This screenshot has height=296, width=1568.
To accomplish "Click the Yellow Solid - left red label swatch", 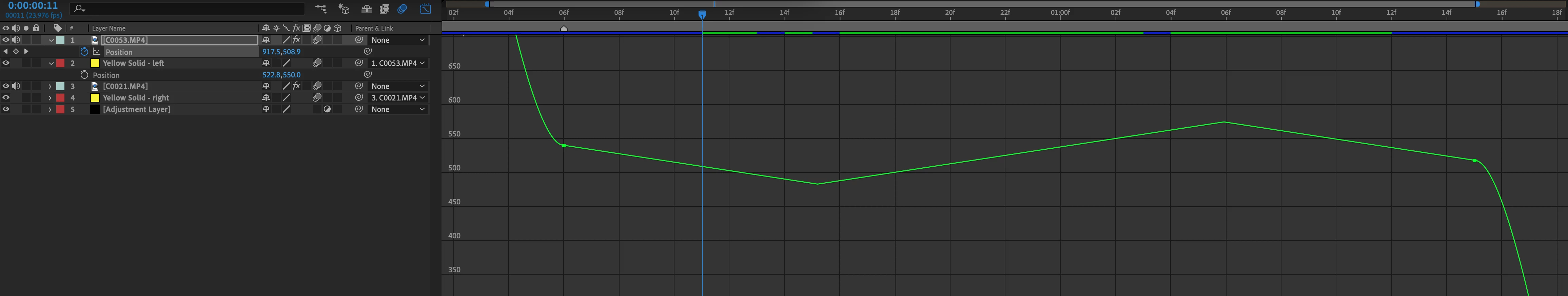I will click(61, 63).
